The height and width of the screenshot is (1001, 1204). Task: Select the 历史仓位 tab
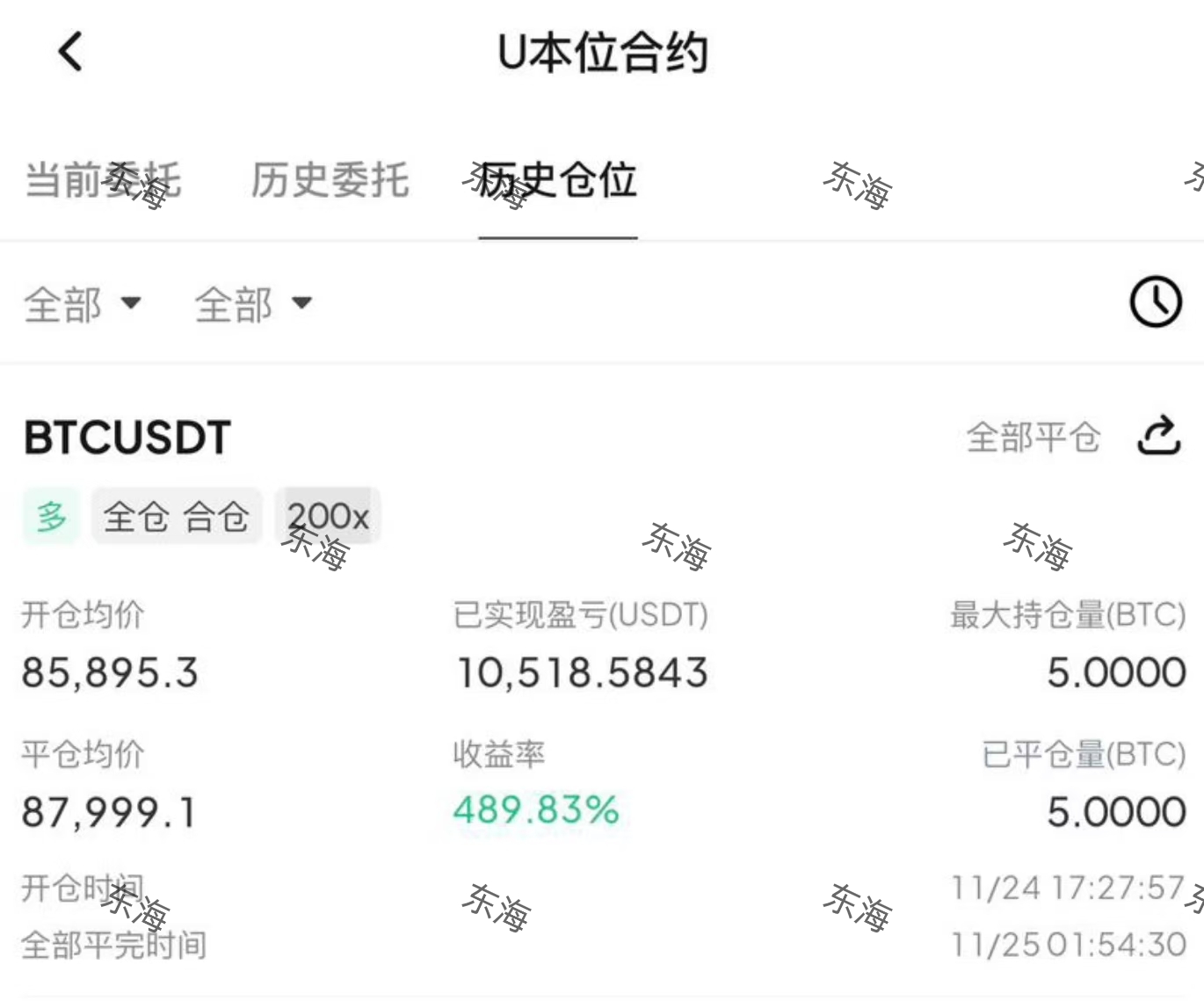click(x=558, y=180)
